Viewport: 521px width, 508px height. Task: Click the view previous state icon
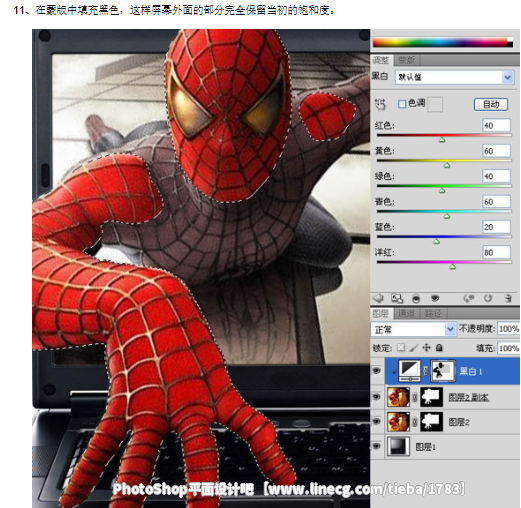(x=469, y=298)
